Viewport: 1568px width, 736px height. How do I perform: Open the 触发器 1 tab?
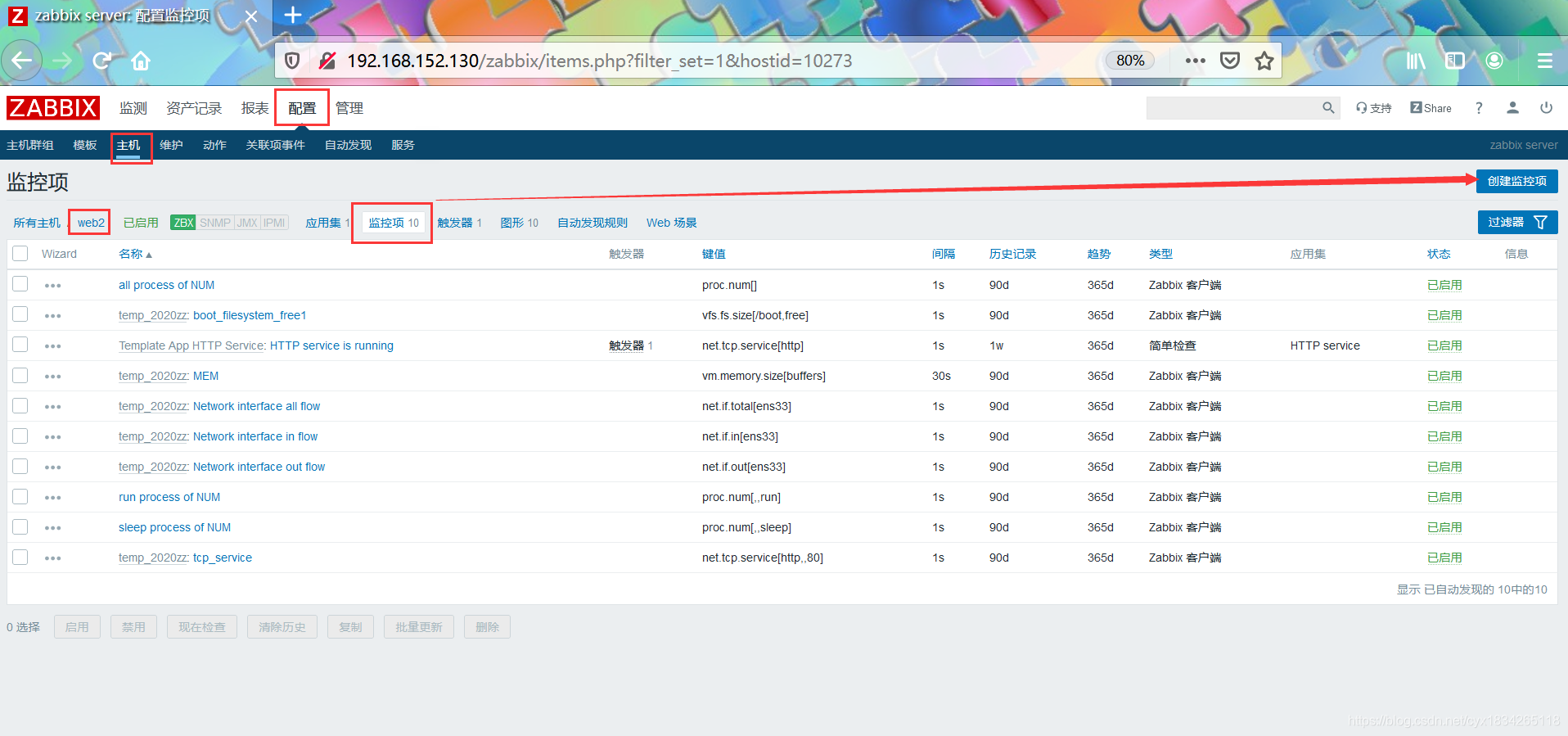pos(459,223)
